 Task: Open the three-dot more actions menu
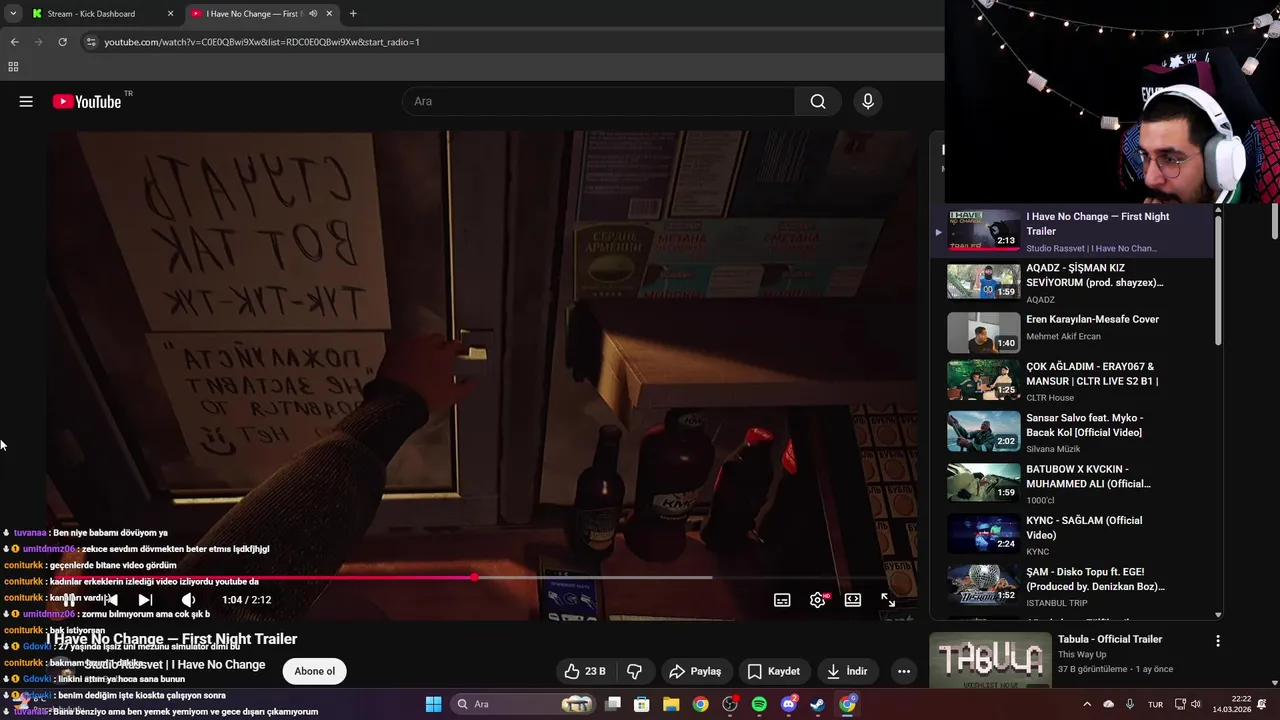pyautogui.click(x=904, y=671)
